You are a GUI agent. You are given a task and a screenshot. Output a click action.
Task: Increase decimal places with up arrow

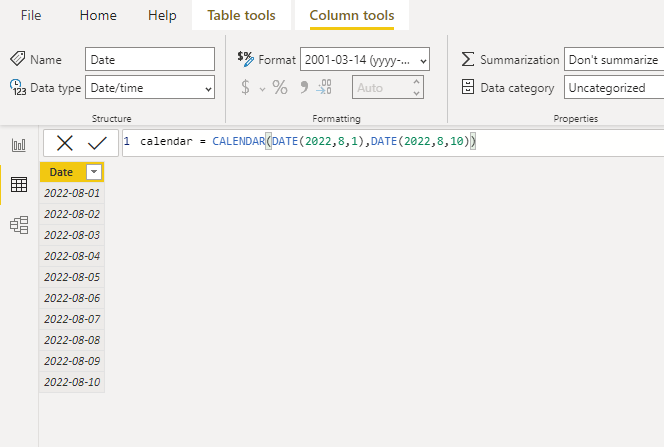point(416,82)
